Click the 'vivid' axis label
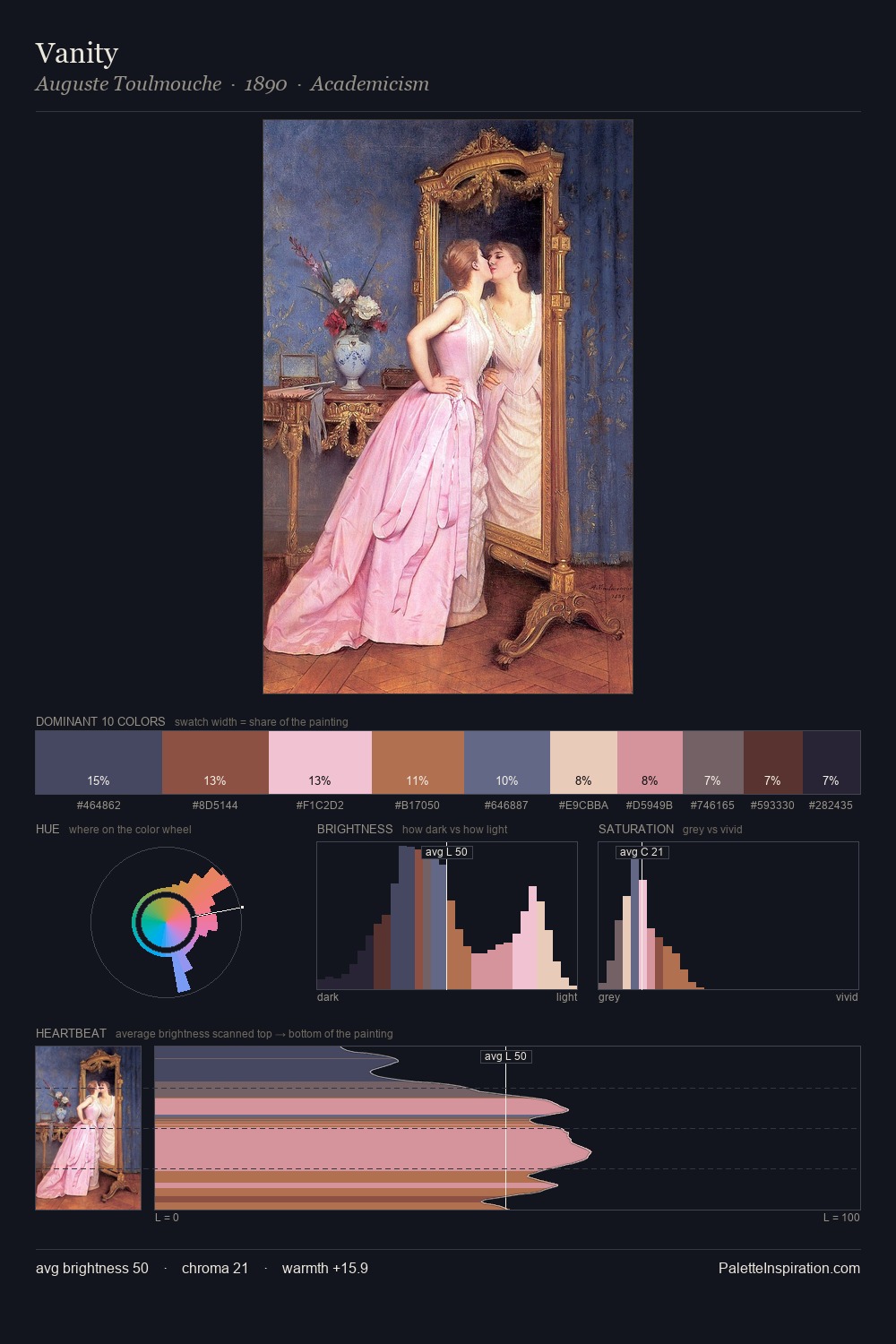This screenshot has width=896, height=1344. pyautogui.click(x=847, y=997)
